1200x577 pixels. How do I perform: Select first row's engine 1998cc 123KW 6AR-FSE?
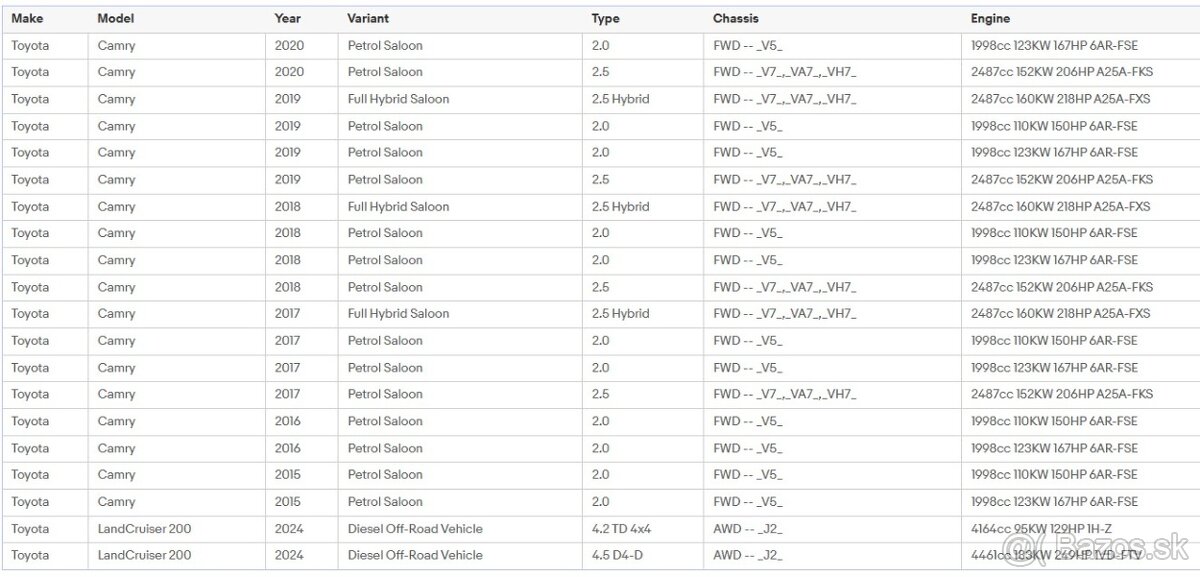(x=1054, y=46)
